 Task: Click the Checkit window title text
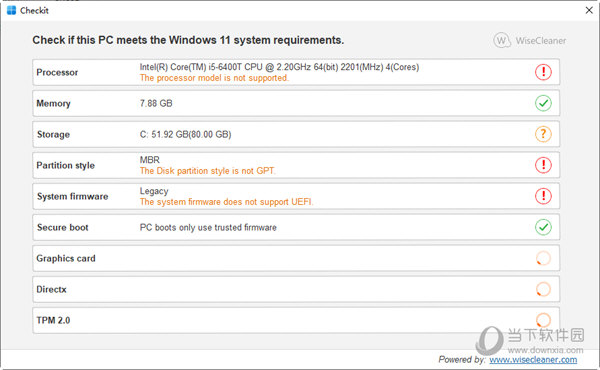[34, 10]
